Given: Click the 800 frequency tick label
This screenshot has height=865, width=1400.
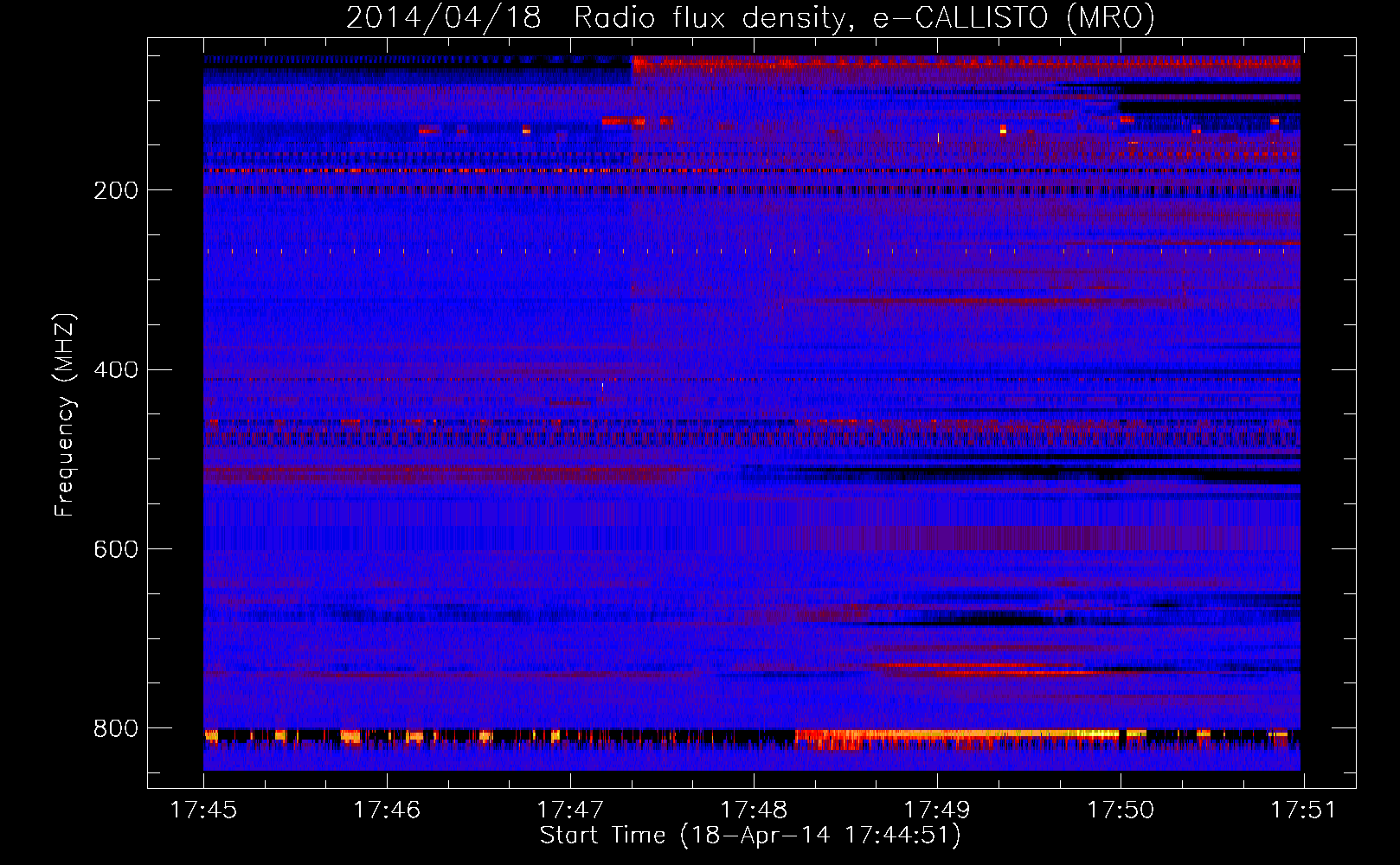Looking at the screenshot, I should [x=116, y=729].
